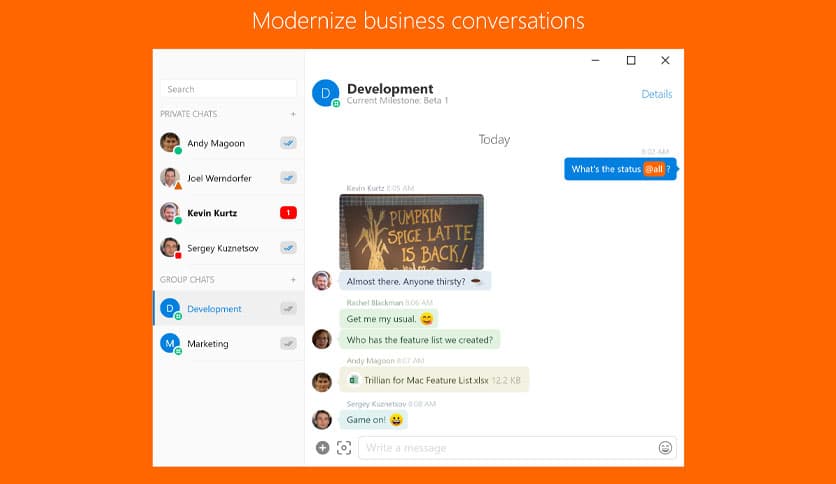Click the Excel file icon in attachment

tap(354, 380)
